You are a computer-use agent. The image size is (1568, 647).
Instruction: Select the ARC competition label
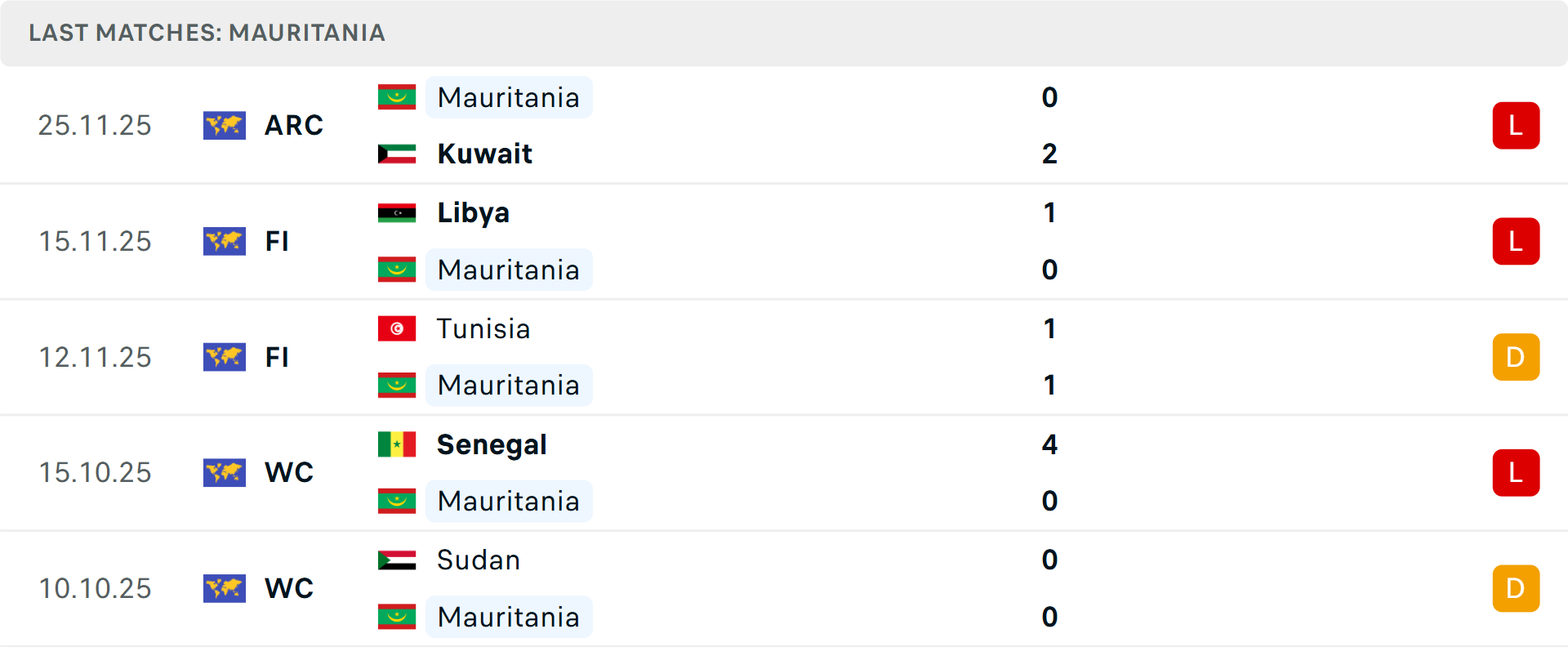click(x=293, y=126)
